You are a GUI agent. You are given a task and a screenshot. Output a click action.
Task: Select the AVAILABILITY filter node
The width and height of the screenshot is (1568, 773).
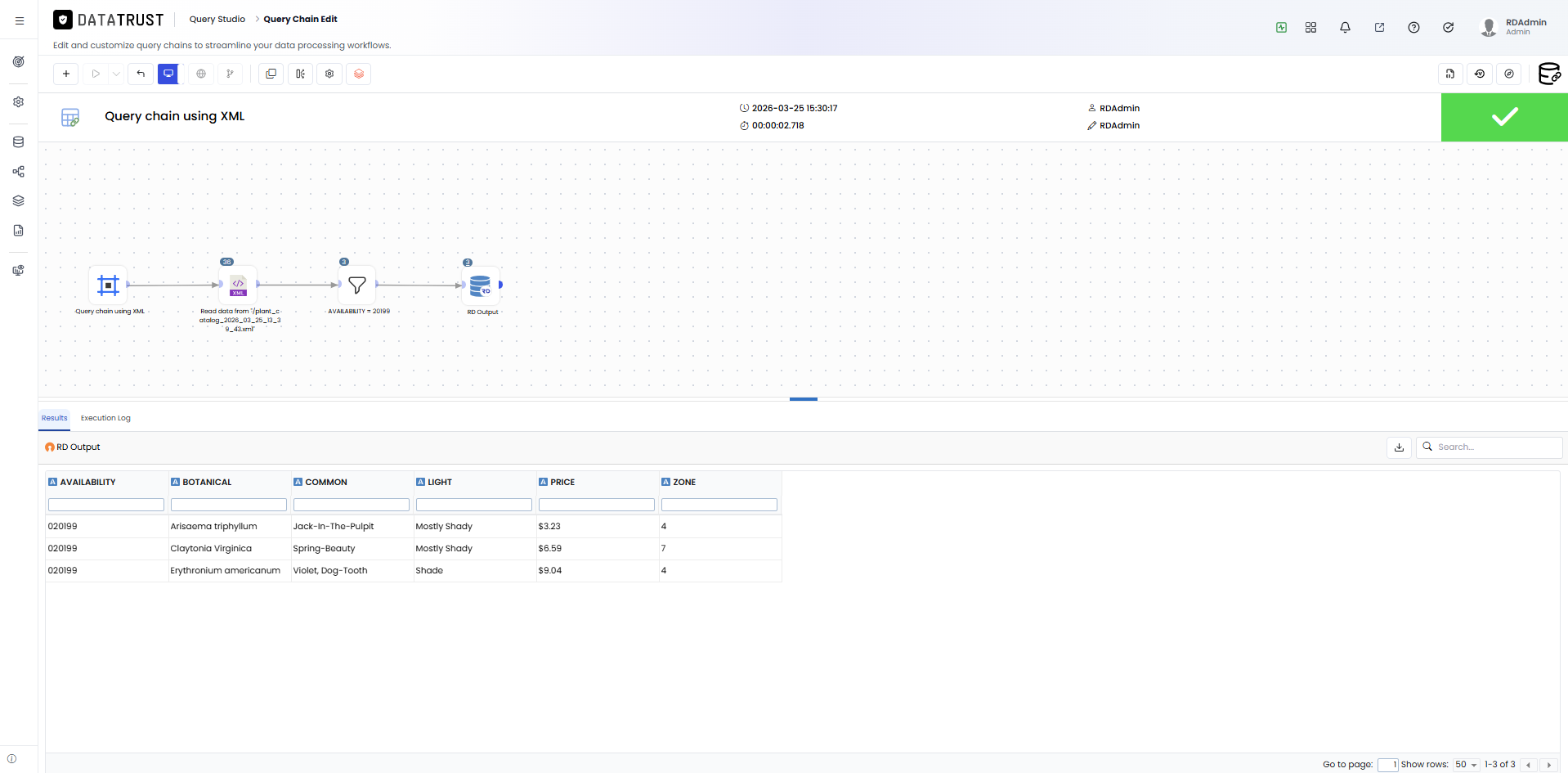pos(357,285)
